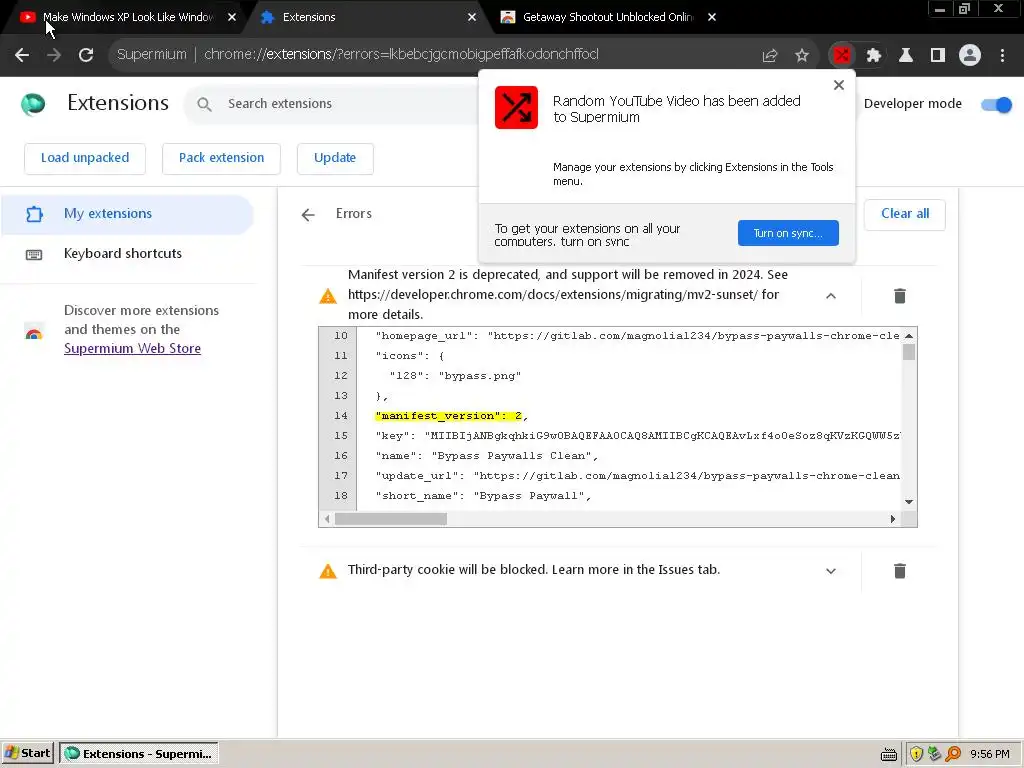Open the Windows Start button
Image resolution: width=1024 pixels, height=768 pixels.
(x=27, y=754)
